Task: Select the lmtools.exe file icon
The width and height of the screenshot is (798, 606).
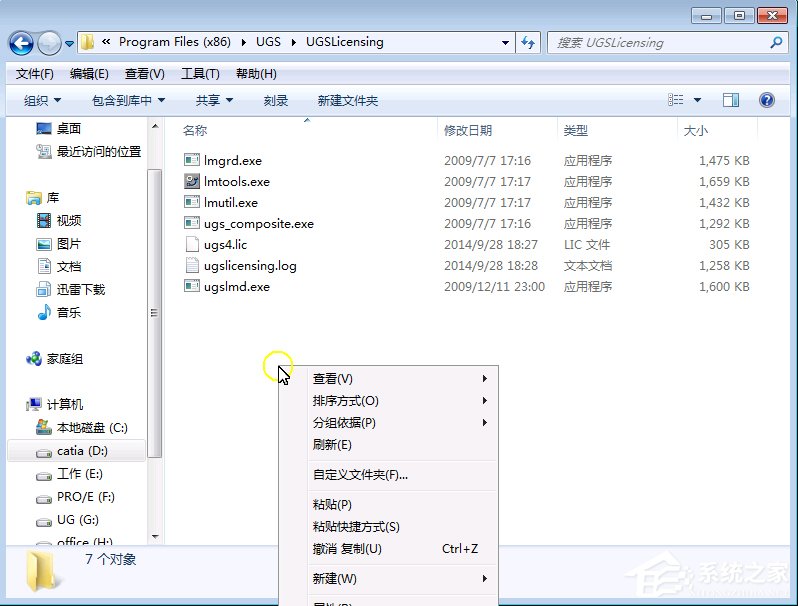Action: click(x=192, y=181)
